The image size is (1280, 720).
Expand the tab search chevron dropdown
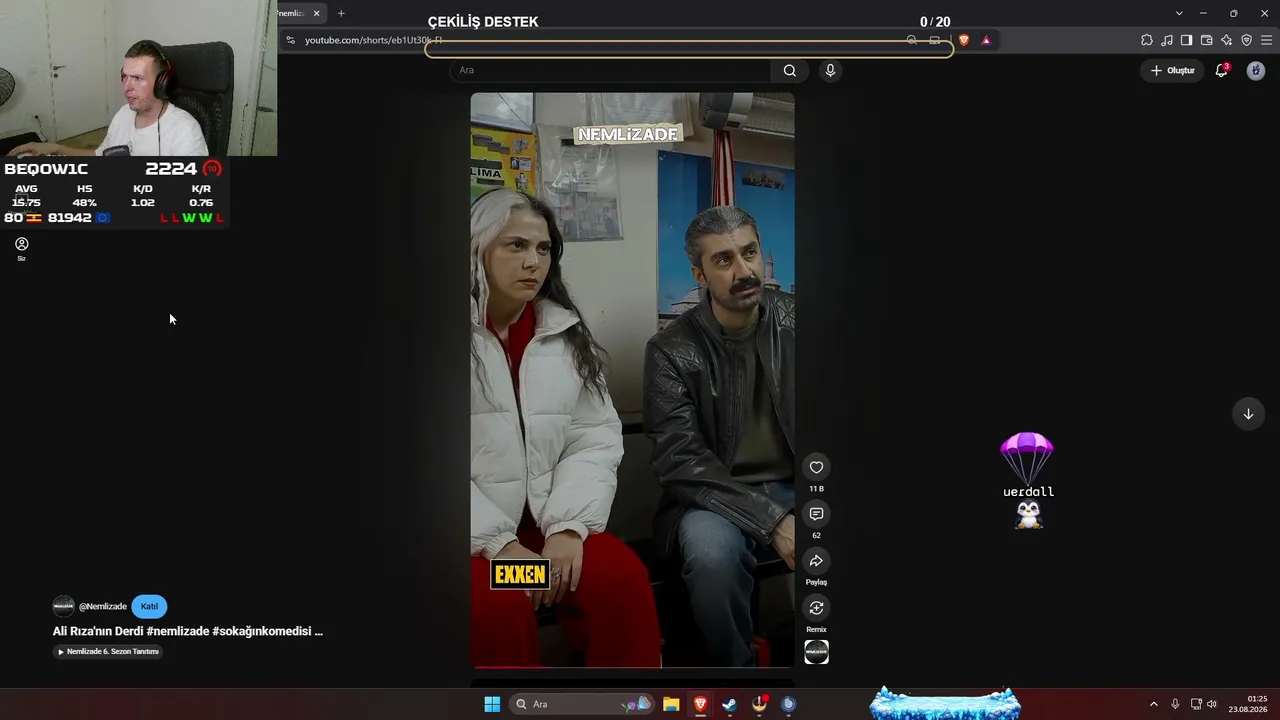tap(1179, 13)
